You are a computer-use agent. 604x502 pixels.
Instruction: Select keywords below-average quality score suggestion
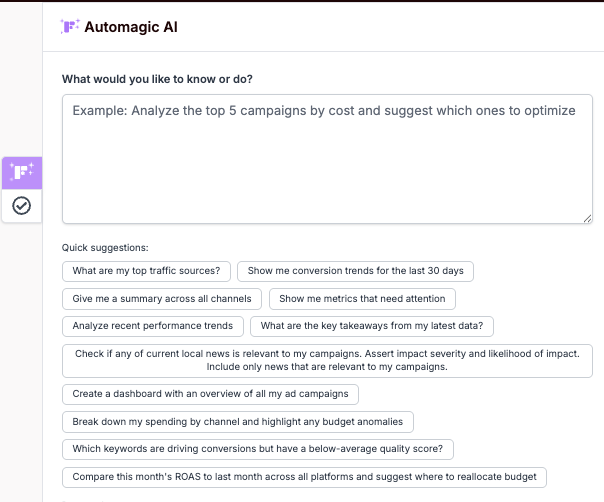click(258, 449)
